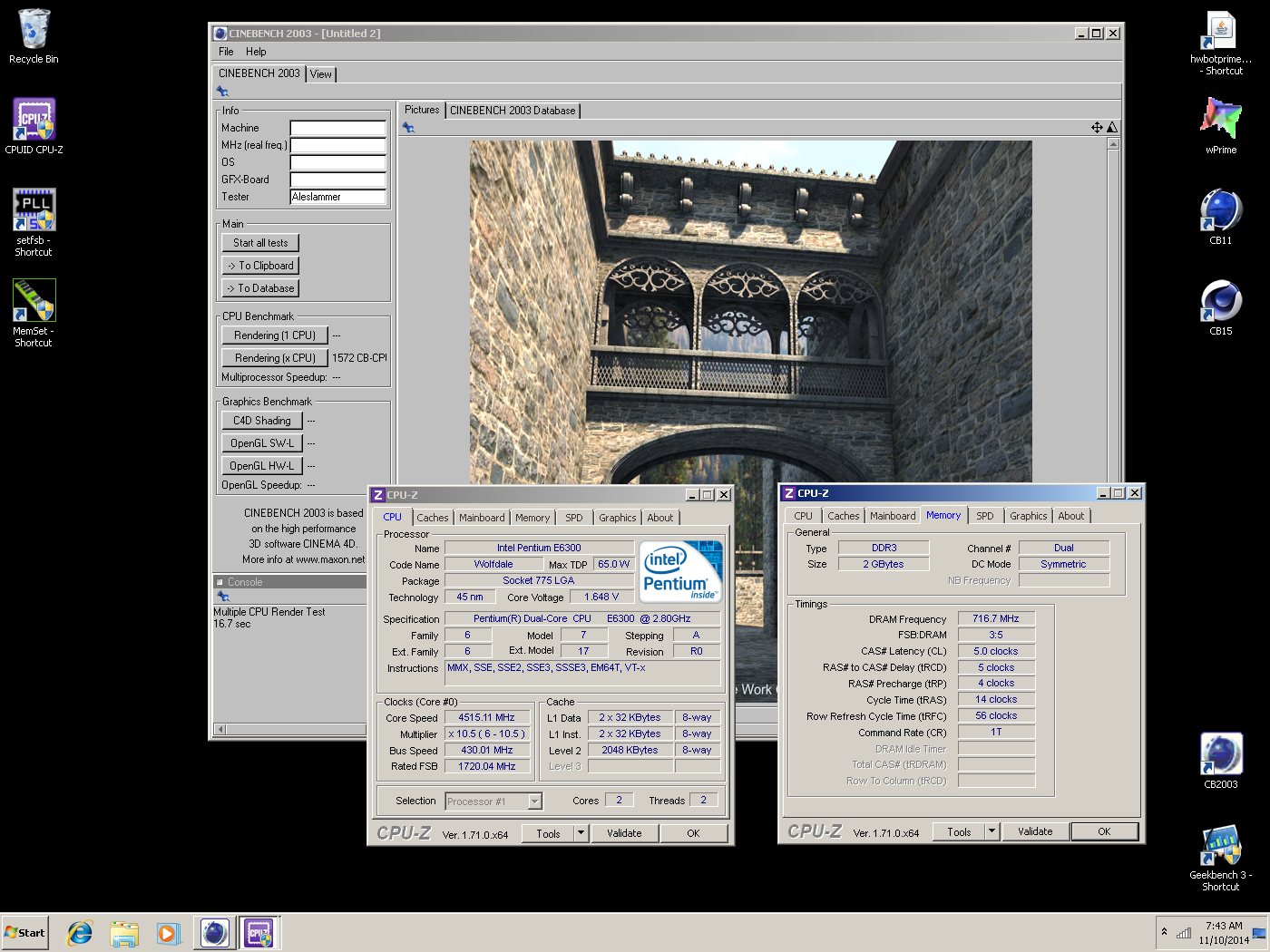Click the taskbar clock showing 7:43 AM
The image size is (1270, 952).
1224,933
